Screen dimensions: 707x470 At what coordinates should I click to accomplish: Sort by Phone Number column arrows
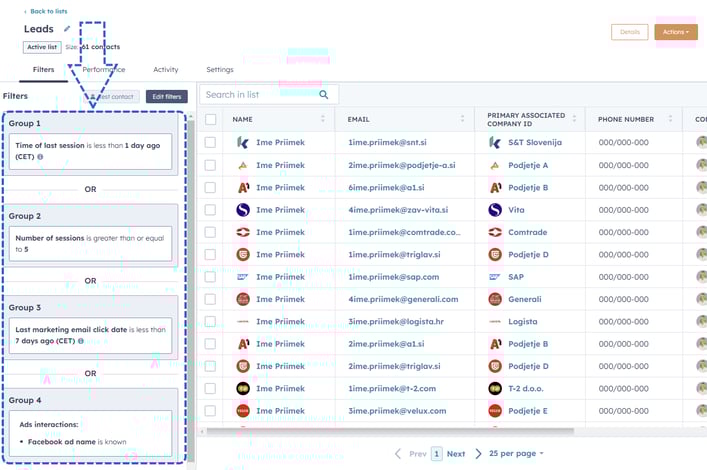(670, 119)
